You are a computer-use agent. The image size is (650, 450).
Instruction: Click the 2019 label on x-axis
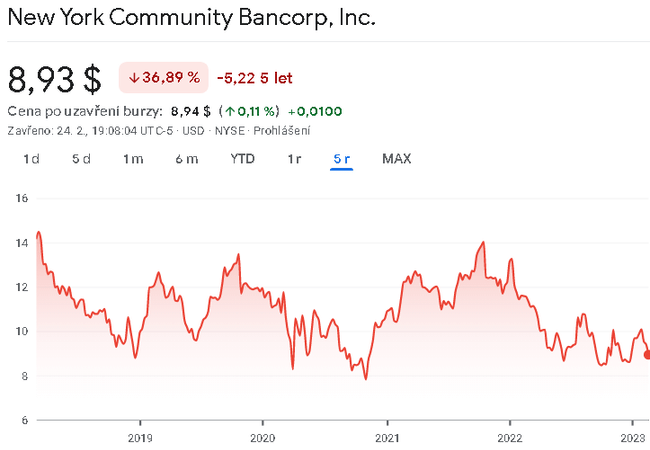(x=139, y=437)
